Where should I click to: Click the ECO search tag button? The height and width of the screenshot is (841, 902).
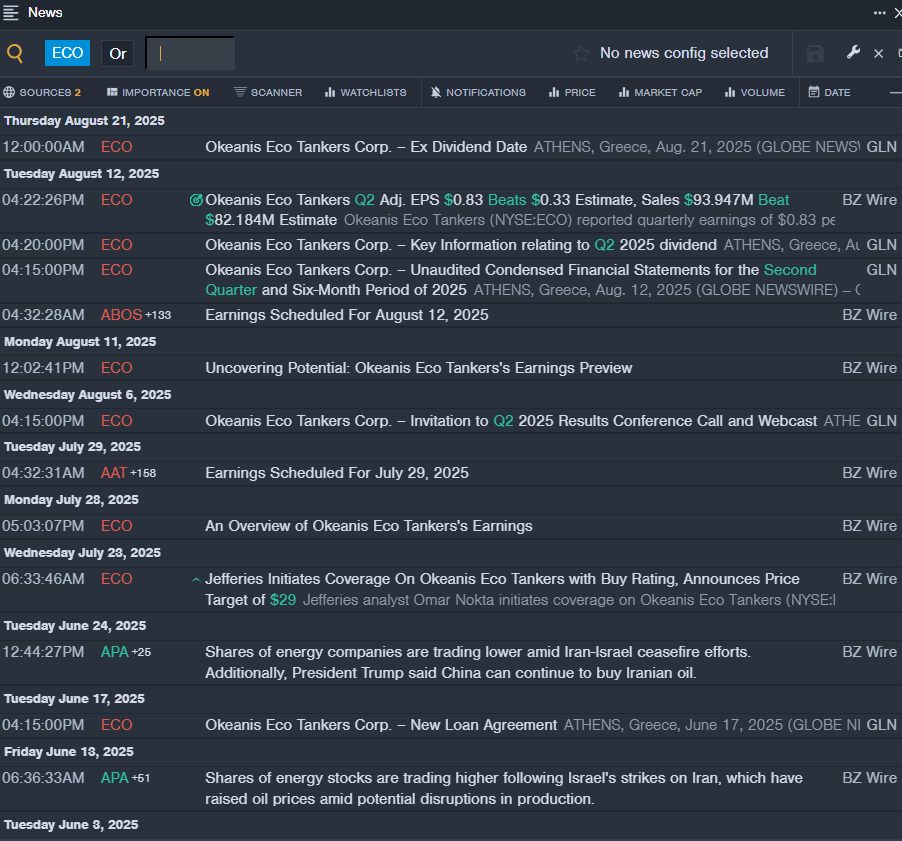tap(67, 54)
